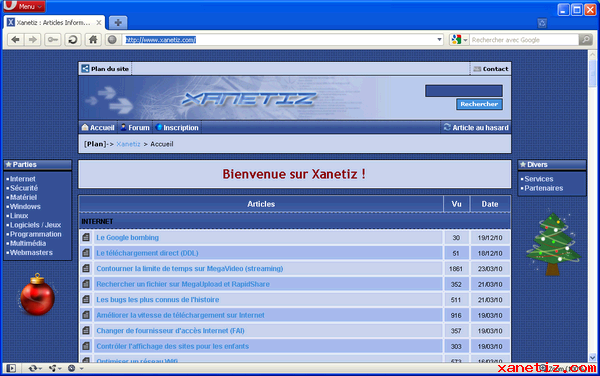The image size is (600, 376).
Task: Open the Webmasters category
Action: click(x=31, y=252)
